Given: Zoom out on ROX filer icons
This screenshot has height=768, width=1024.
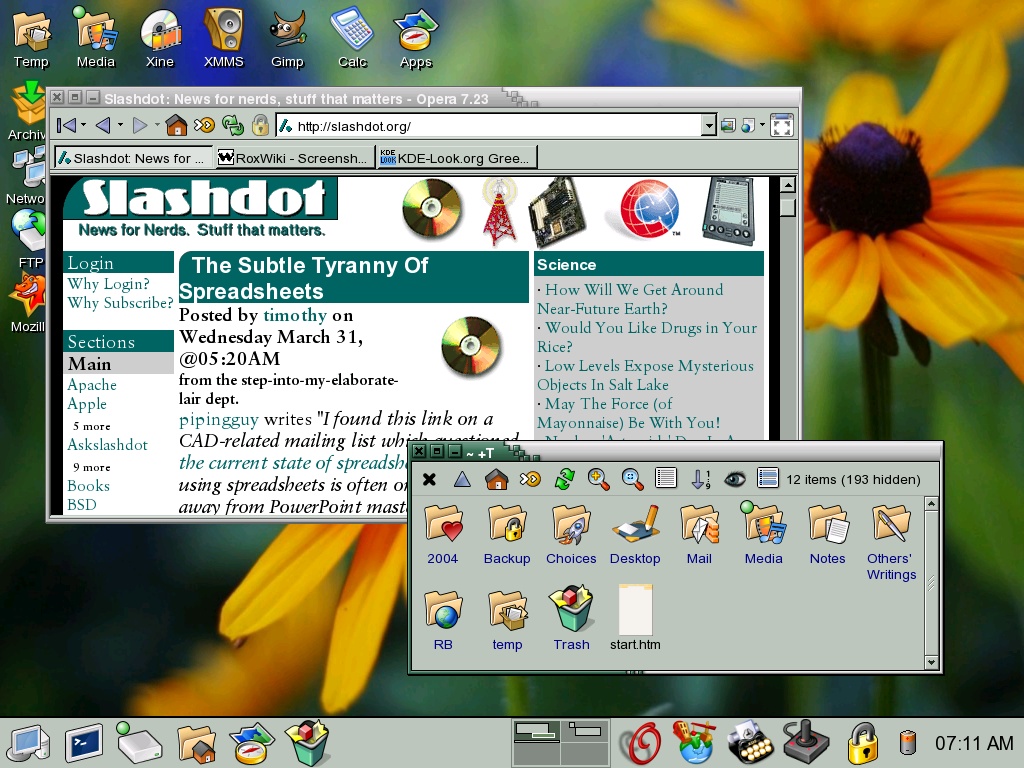Looking at the screenshot, I should pyautogui.click(x=632, y=480).
